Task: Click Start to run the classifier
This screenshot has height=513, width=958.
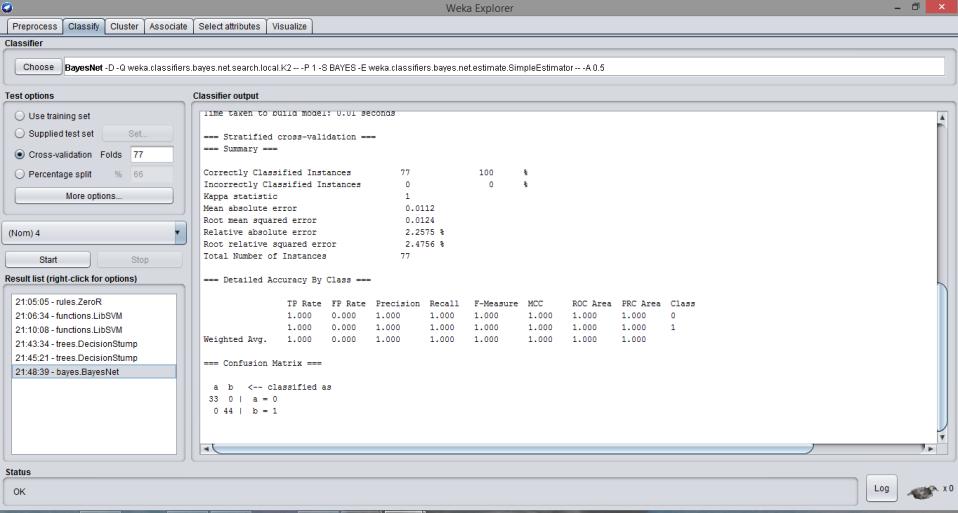Action: pyautogui.click(x=48, y=260)
